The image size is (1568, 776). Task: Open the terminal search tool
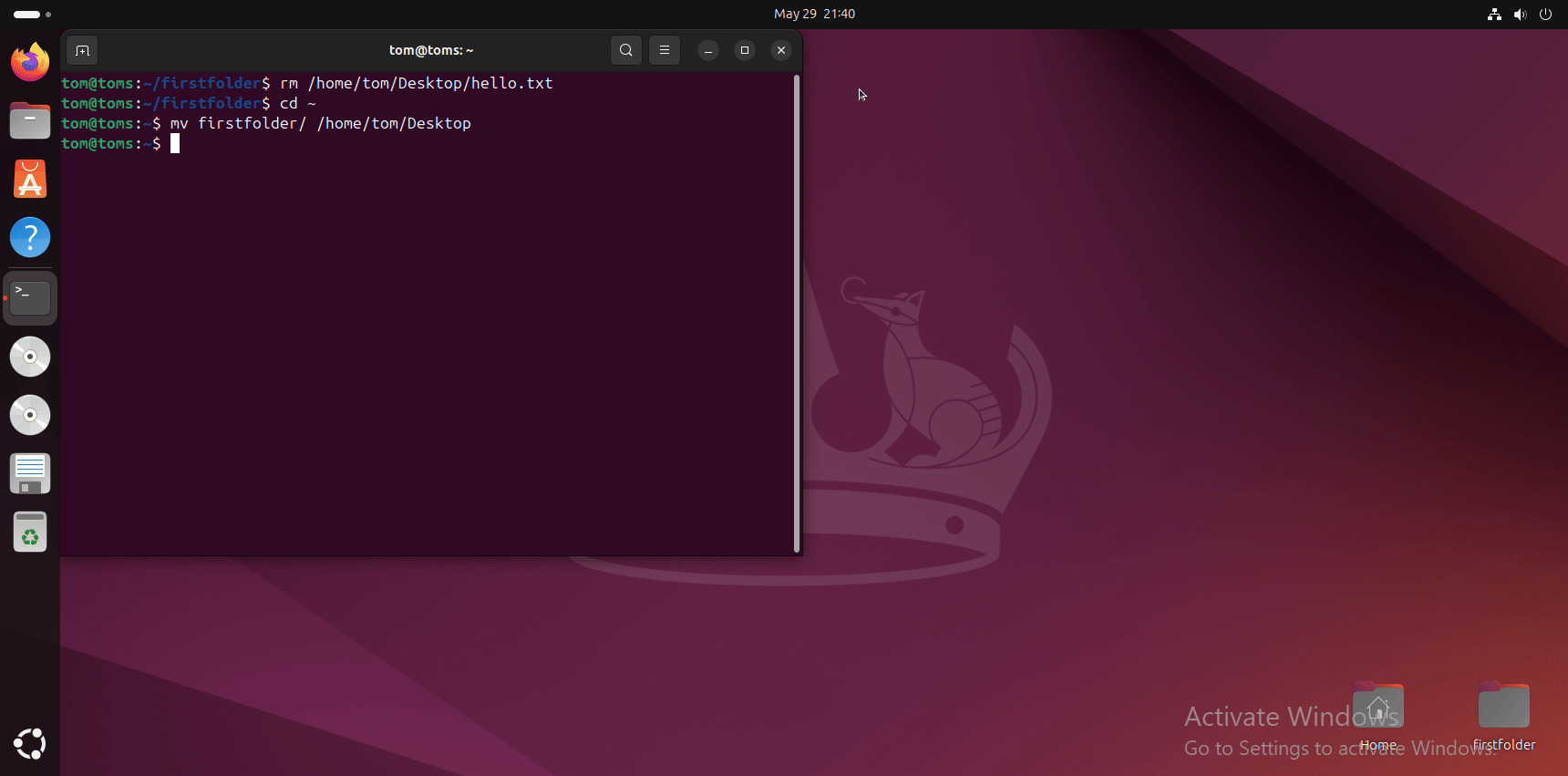[x=626, y=50]
